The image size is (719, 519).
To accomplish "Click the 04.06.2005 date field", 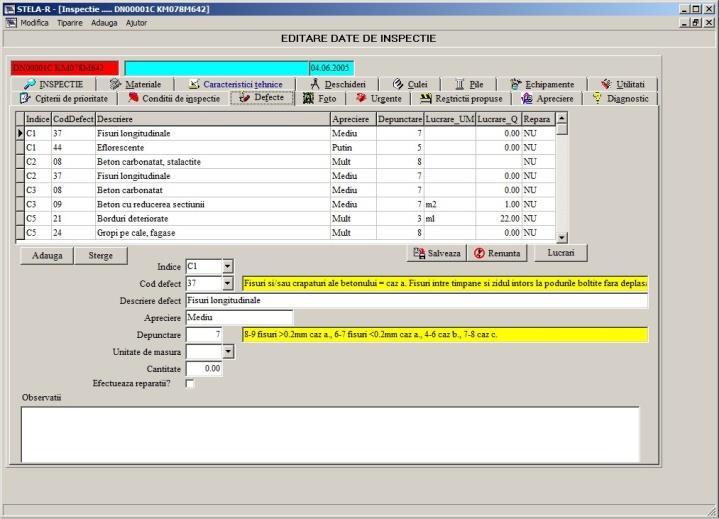I will tap(331, 68).
